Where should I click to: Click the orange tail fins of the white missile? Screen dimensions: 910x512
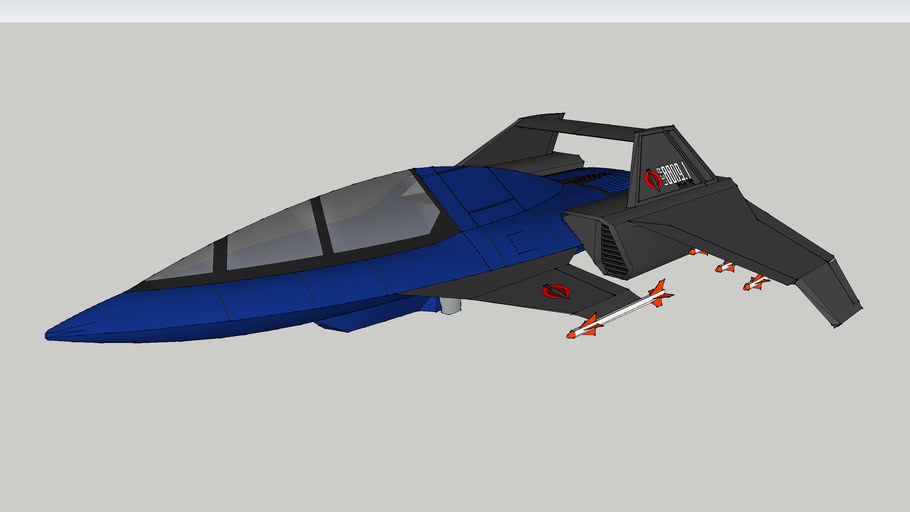point(657,293)
